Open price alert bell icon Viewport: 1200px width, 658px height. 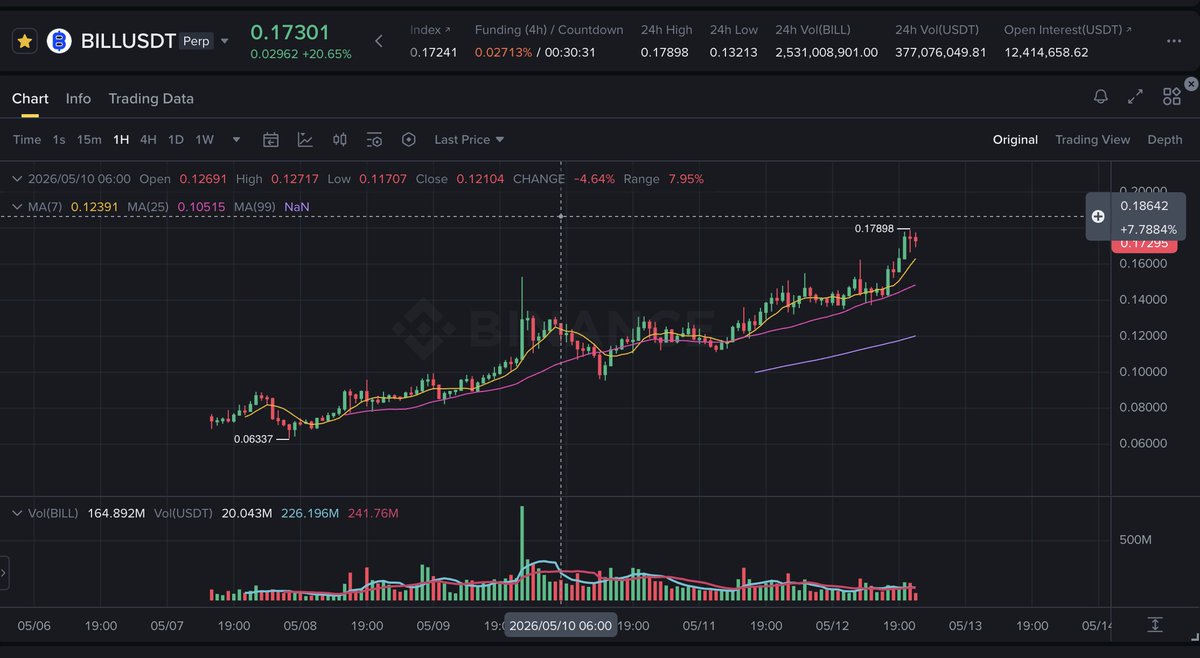point(1100,97)
